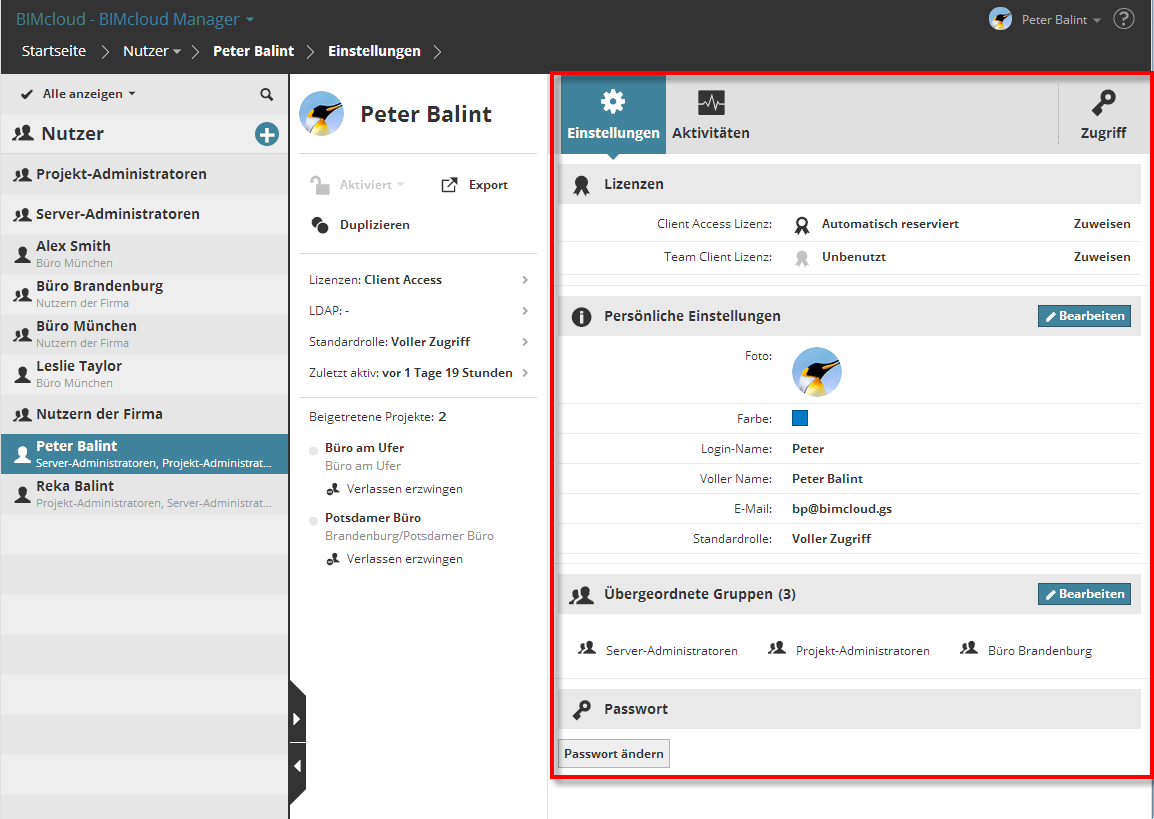The image size is (1154, 819).
Task: Click Bearbeiten for Persönliche Einstellungen
Action: (1084, 316)
